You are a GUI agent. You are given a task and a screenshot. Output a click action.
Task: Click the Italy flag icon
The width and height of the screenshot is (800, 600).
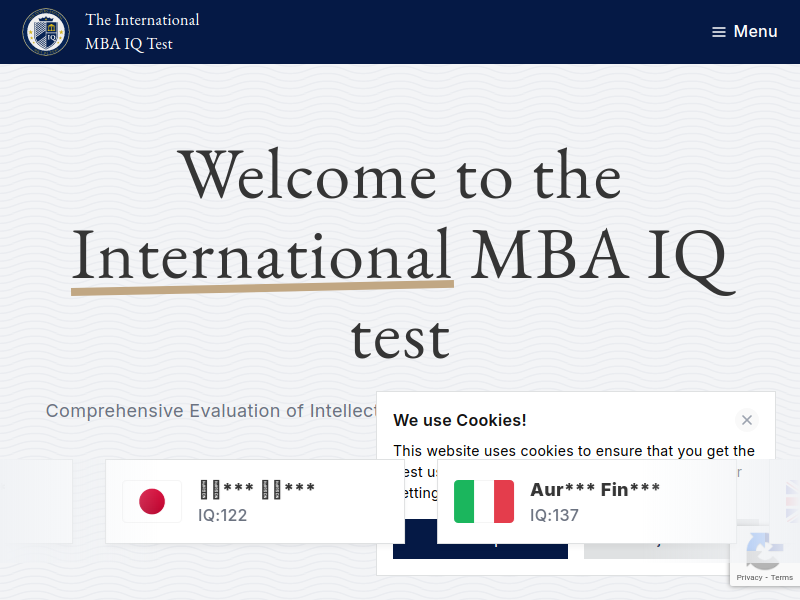(x=484, y=501)
